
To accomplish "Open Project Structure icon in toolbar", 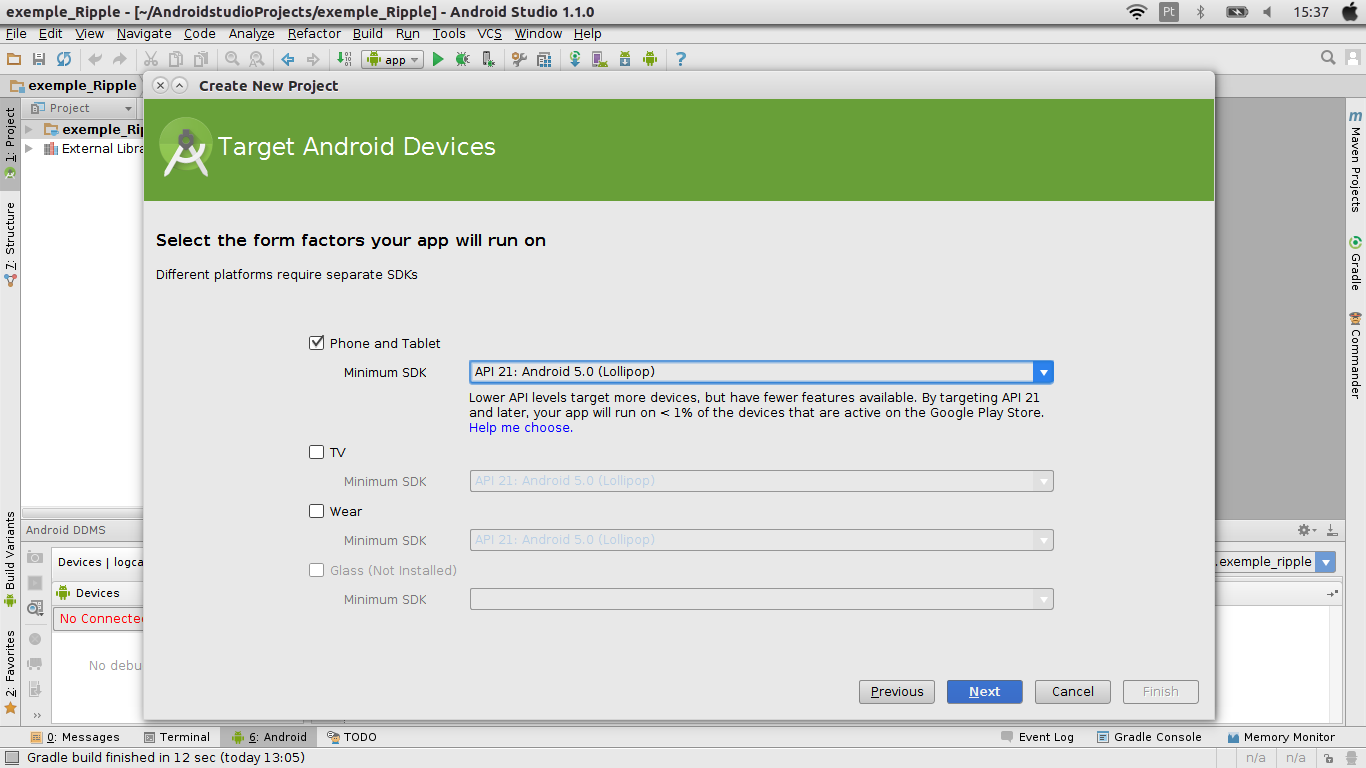I will coord(544,59).
